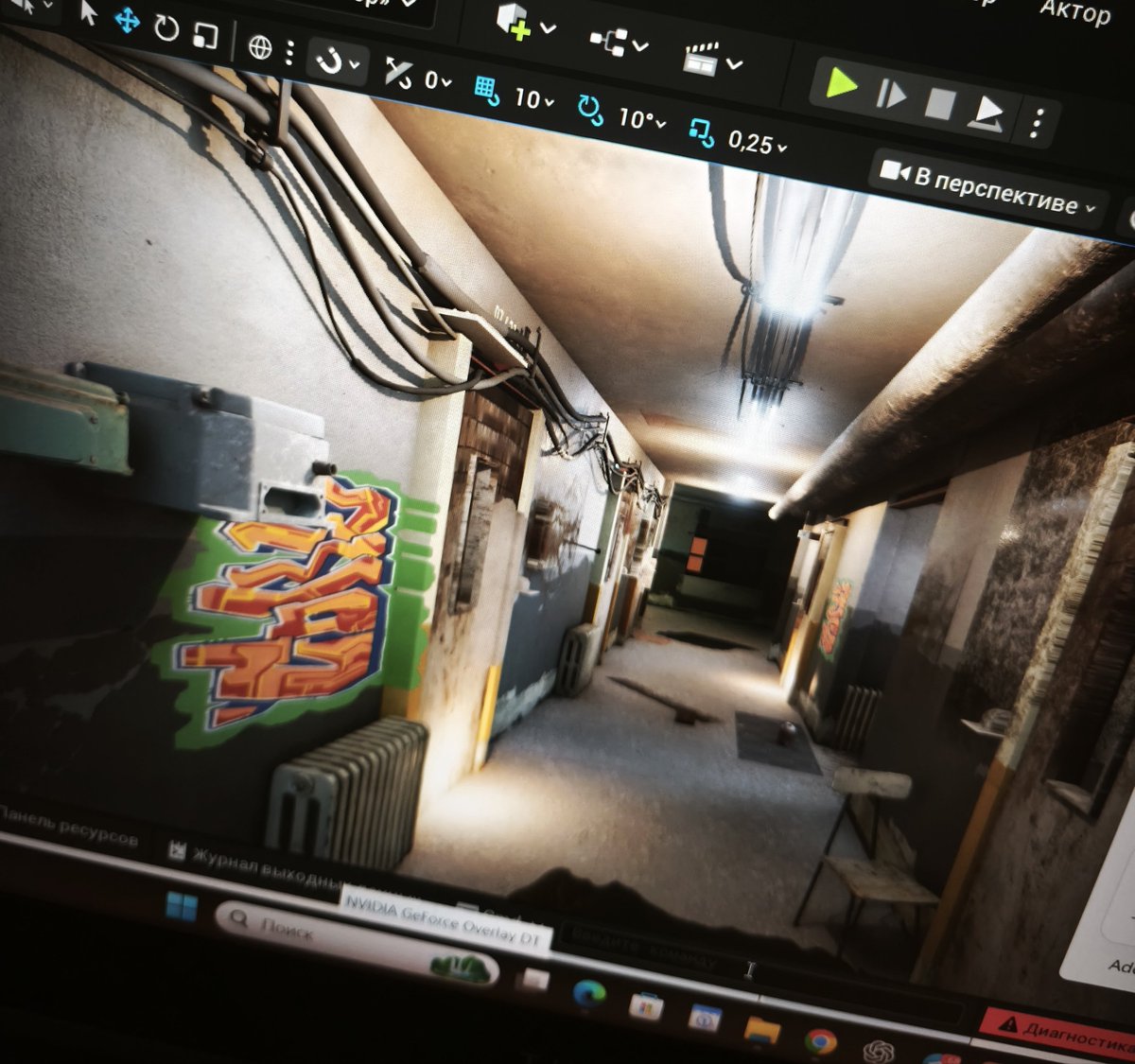Screen dimensions: 1135x1064
Task: Click the gray Stop square button
Action: click(x=939, y=104)
